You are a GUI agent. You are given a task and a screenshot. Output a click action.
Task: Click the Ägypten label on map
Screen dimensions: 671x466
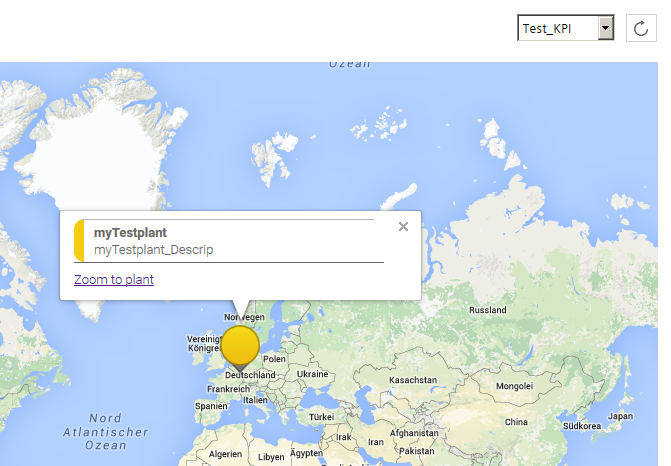[306, 453]
